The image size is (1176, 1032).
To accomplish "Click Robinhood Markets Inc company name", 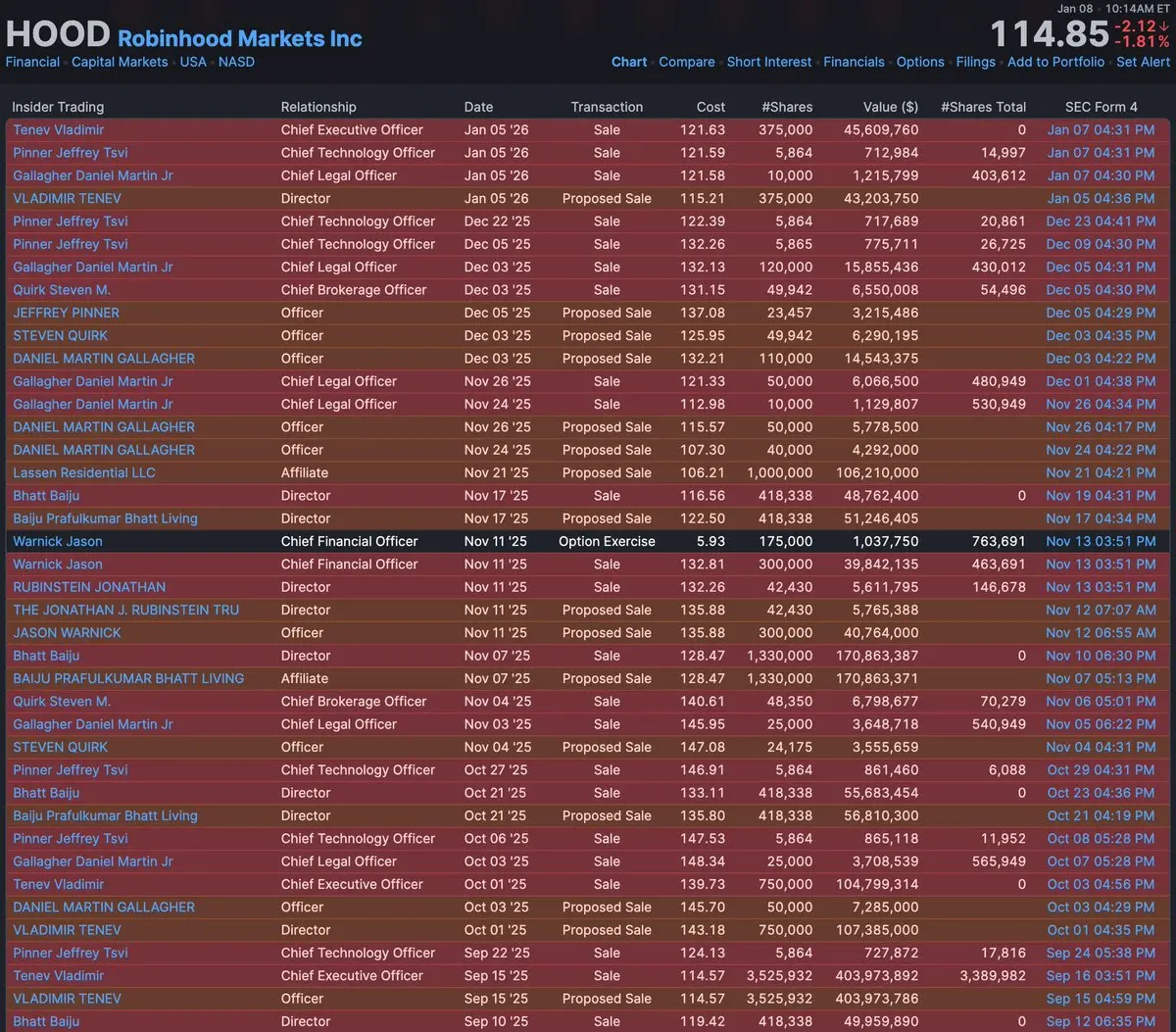I will point(240,38).
